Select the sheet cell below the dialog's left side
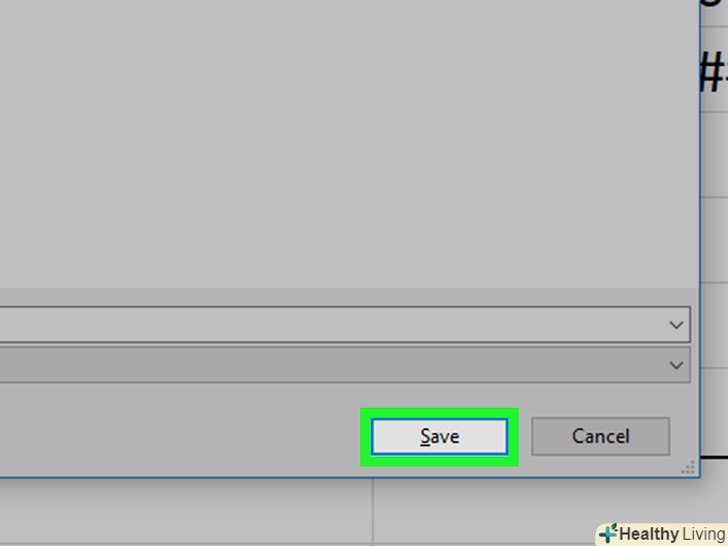Viewport: 728px width, 546px height. (x=186, y=511)
